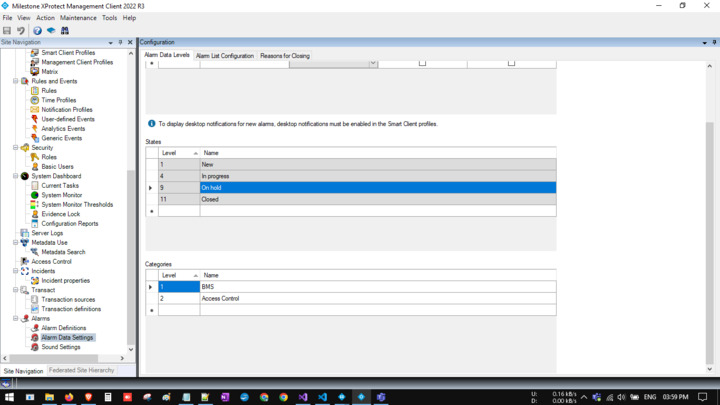Tick the second checkbox in the new alarm-level row
The image size is (720, 405).
click(511, 63)
